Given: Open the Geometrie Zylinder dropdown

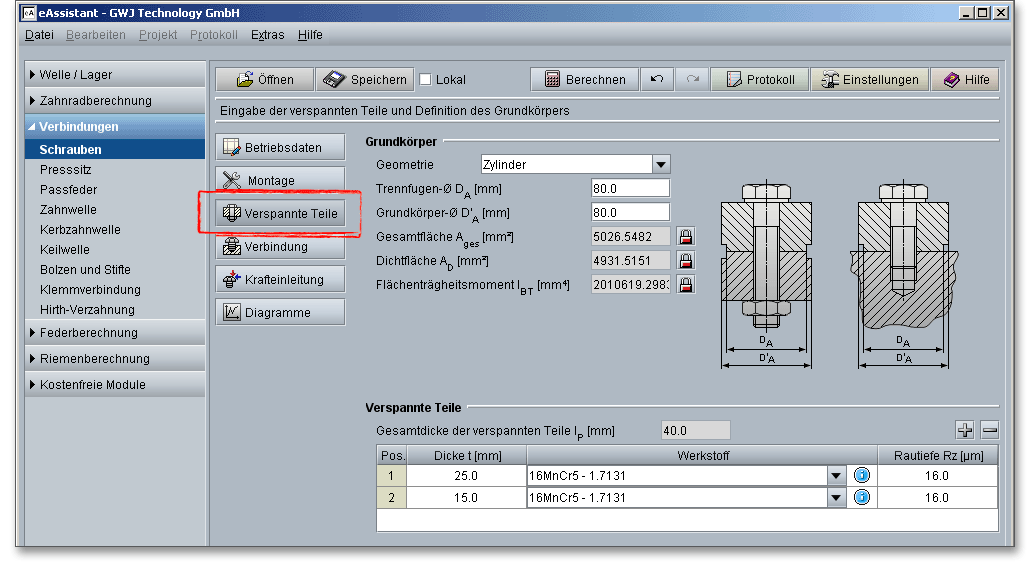Looking at the screenshot, I should (x=660, y=164).
